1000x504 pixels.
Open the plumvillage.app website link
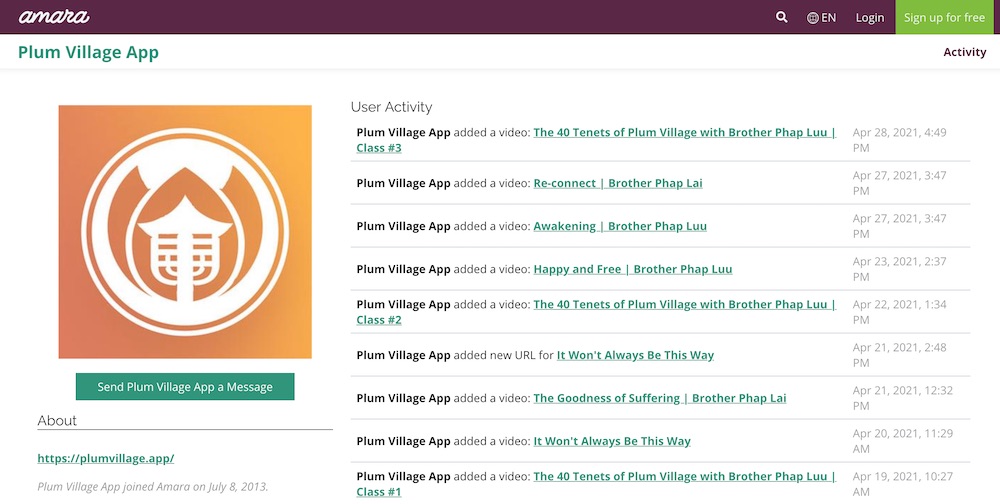tap(106, 458)
